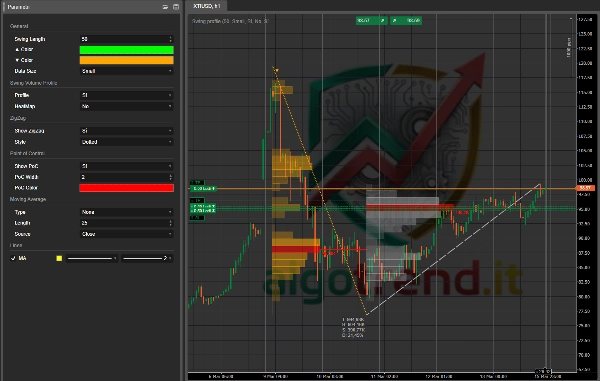Toggle the MA line checkbox
The image size is (600, 381).
coord(13,258)
